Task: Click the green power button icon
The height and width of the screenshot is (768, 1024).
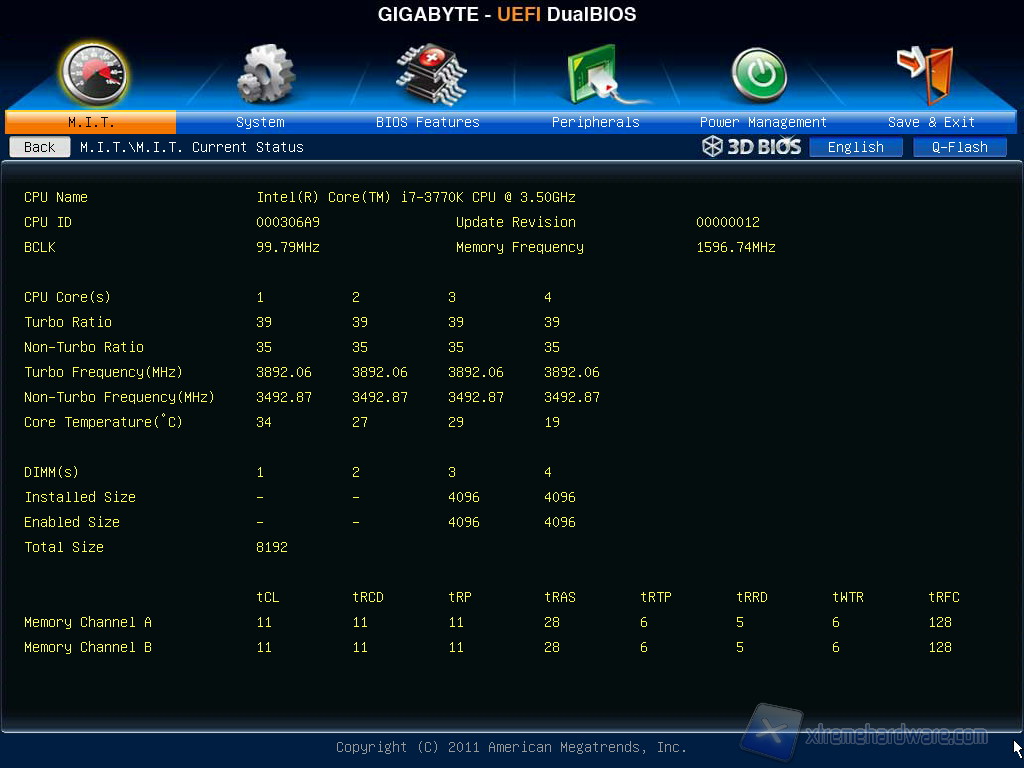Action: (x=759, y=76)
